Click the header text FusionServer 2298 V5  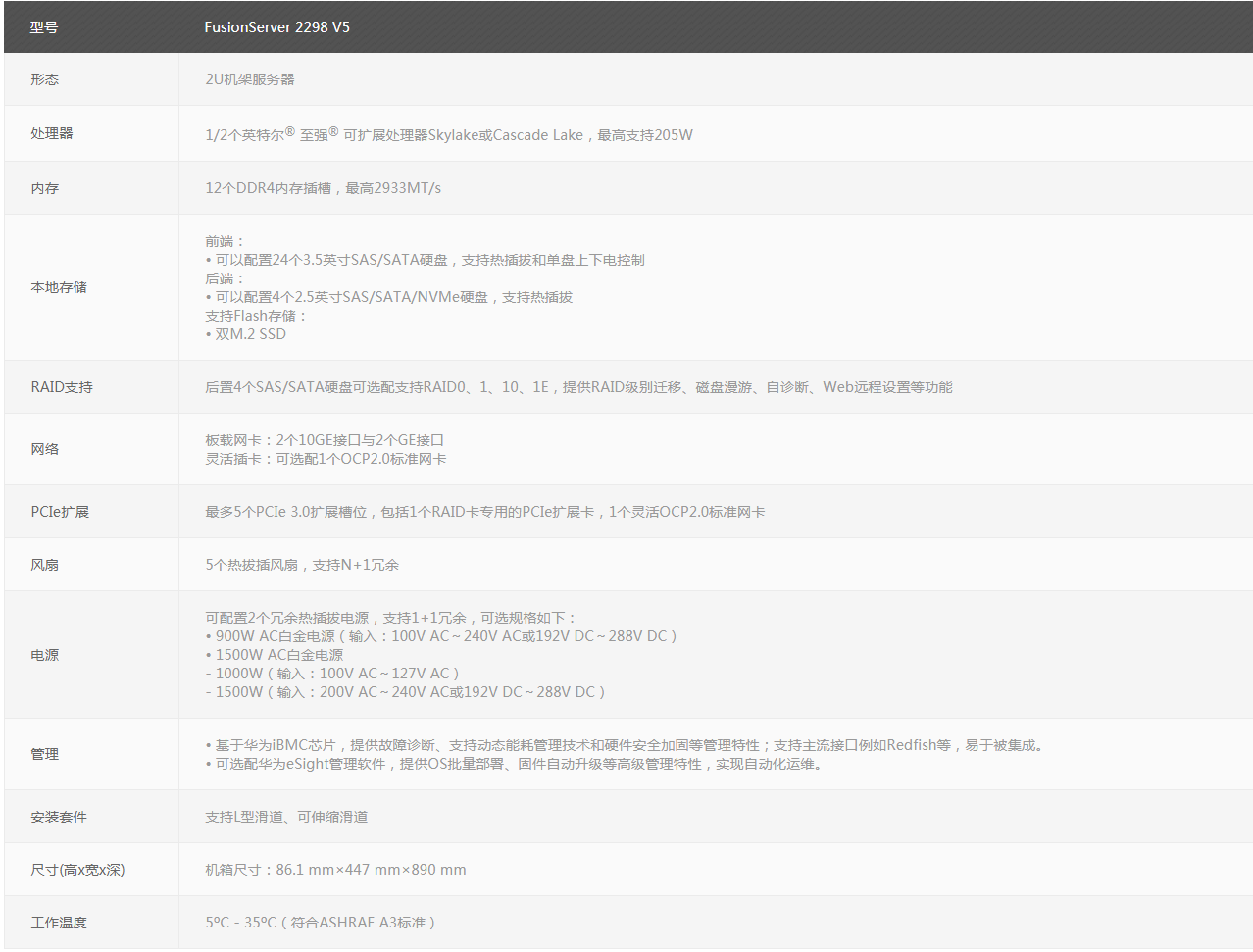pos(276,27)
